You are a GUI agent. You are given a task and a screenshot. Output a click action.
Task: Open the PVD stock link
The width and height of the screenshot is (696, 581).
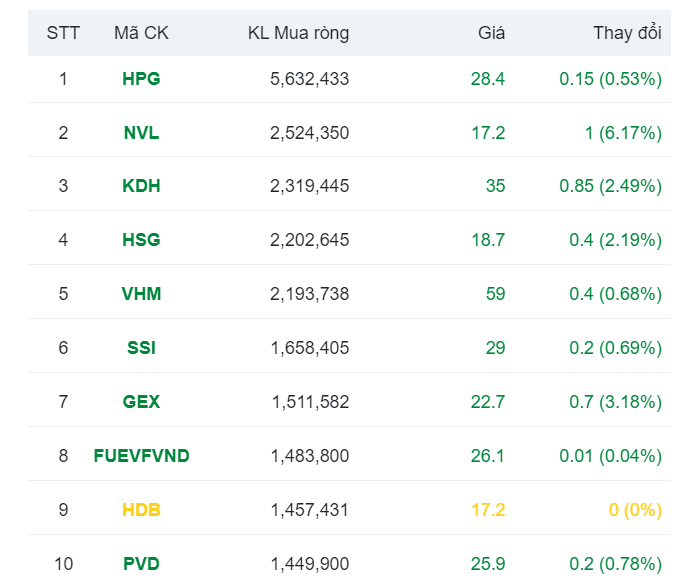point(141,564)
